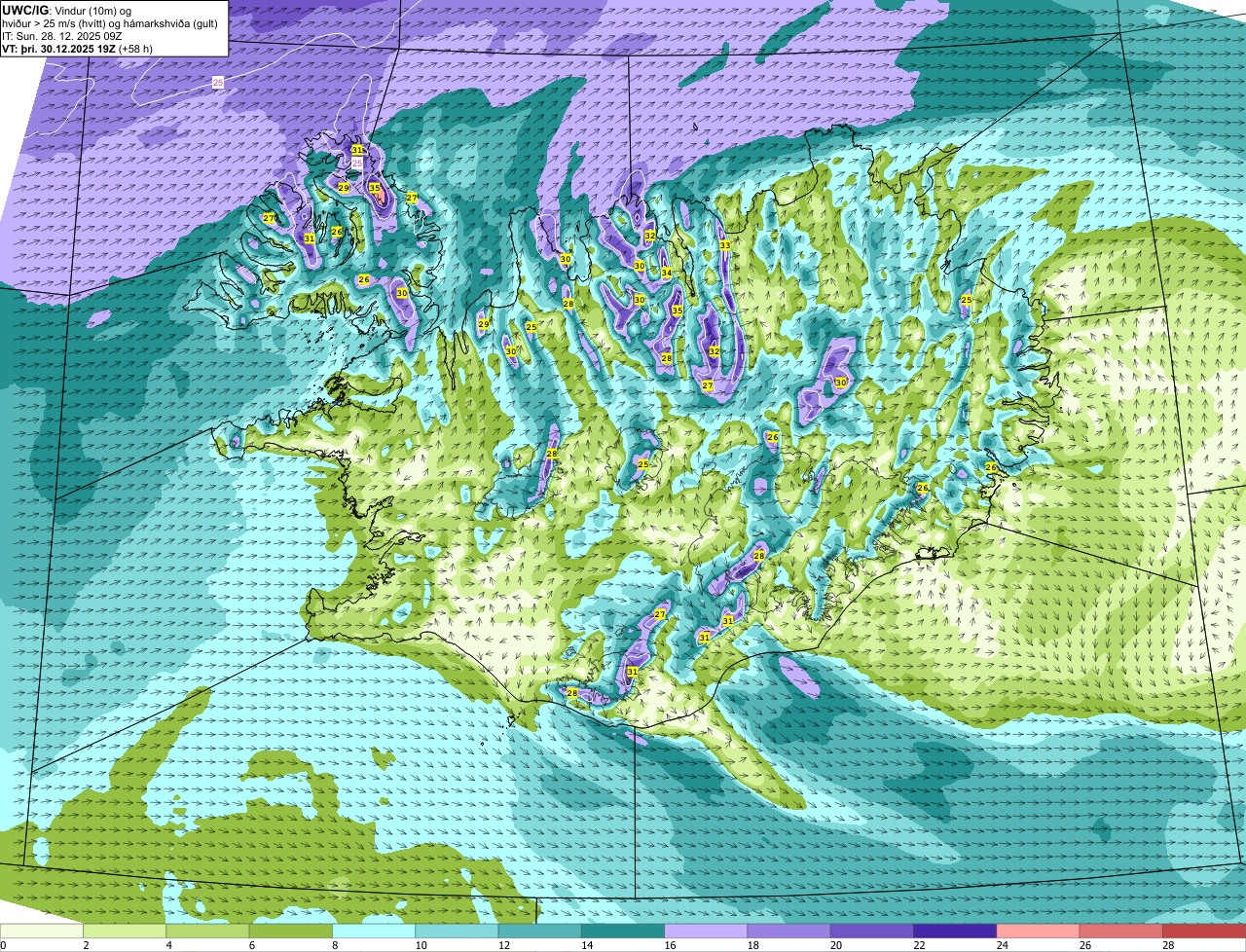The image size is (1246, 952).
Task: Click the yellow gust label '33'
Action: 724,245
